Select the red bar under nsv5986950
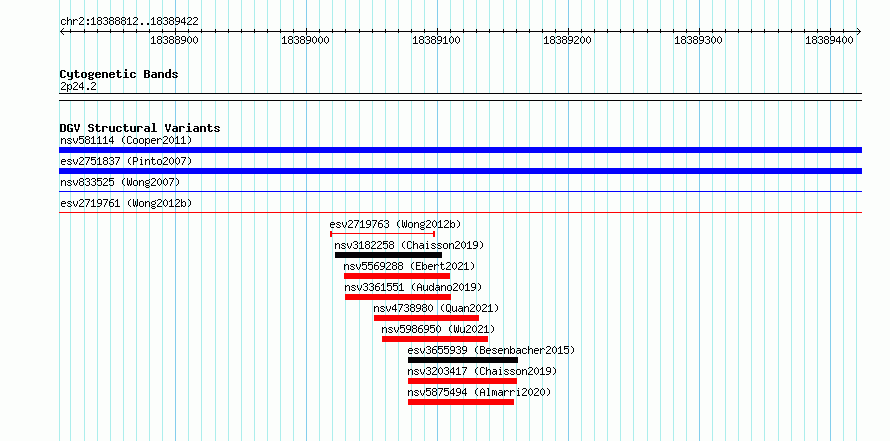 click(x=435, y=339)
